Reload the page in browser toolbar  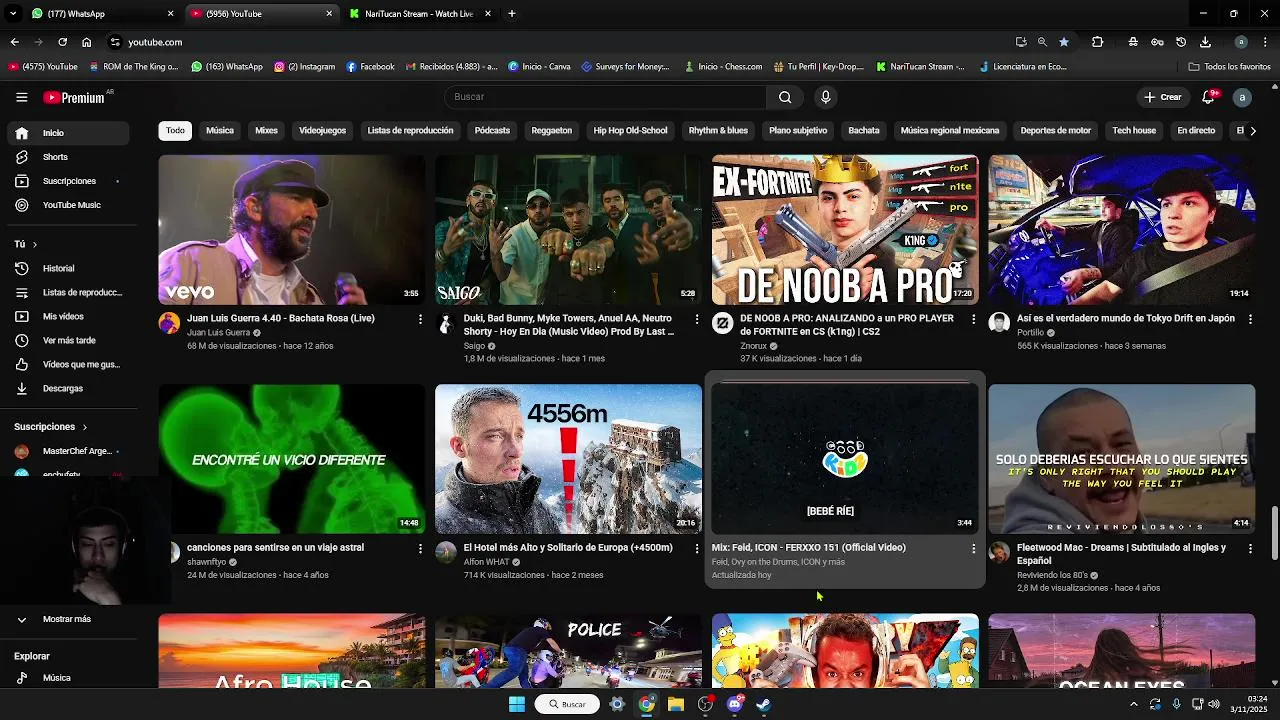click(x=62, y=42)
